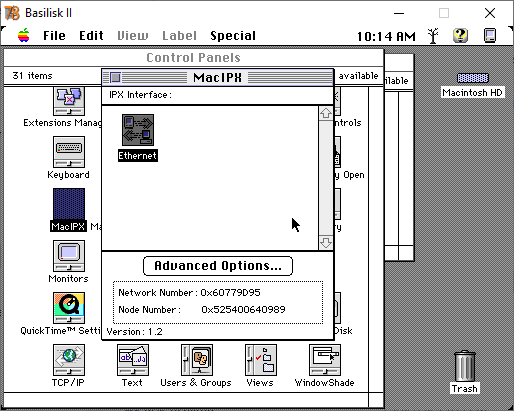Open the Label menu

tap(179, 36)
